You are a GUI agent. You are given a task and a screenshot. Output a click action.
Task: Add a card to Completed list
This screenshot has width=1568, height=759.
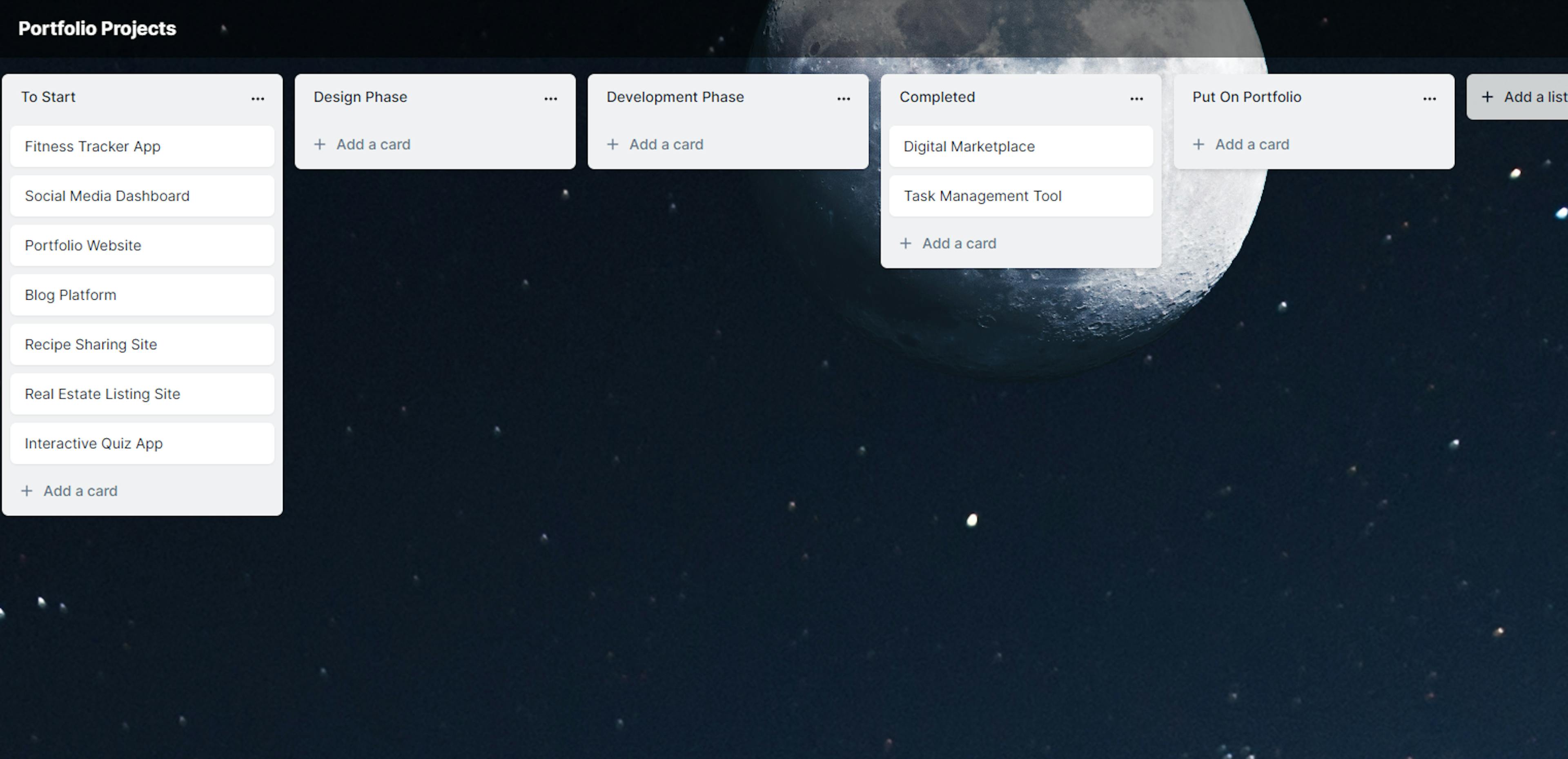pos(959,243)
